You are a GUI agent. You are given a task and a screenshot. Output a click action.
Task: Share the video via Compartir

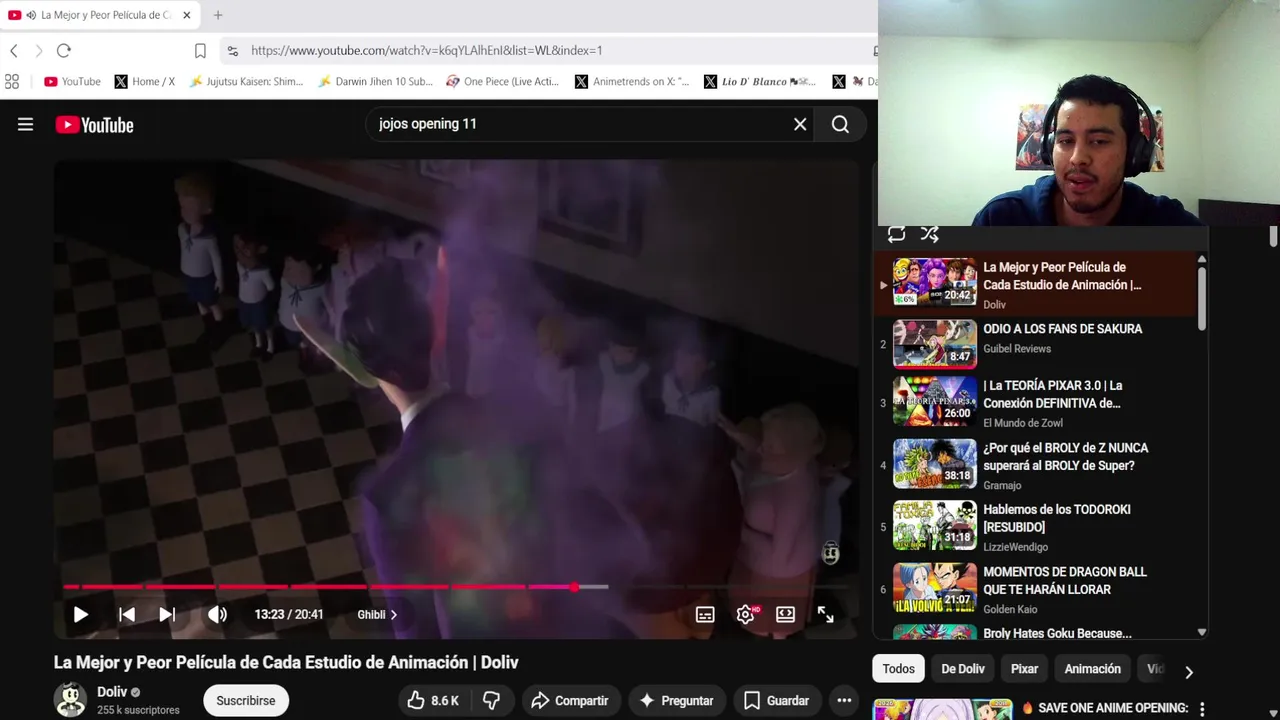570,701
